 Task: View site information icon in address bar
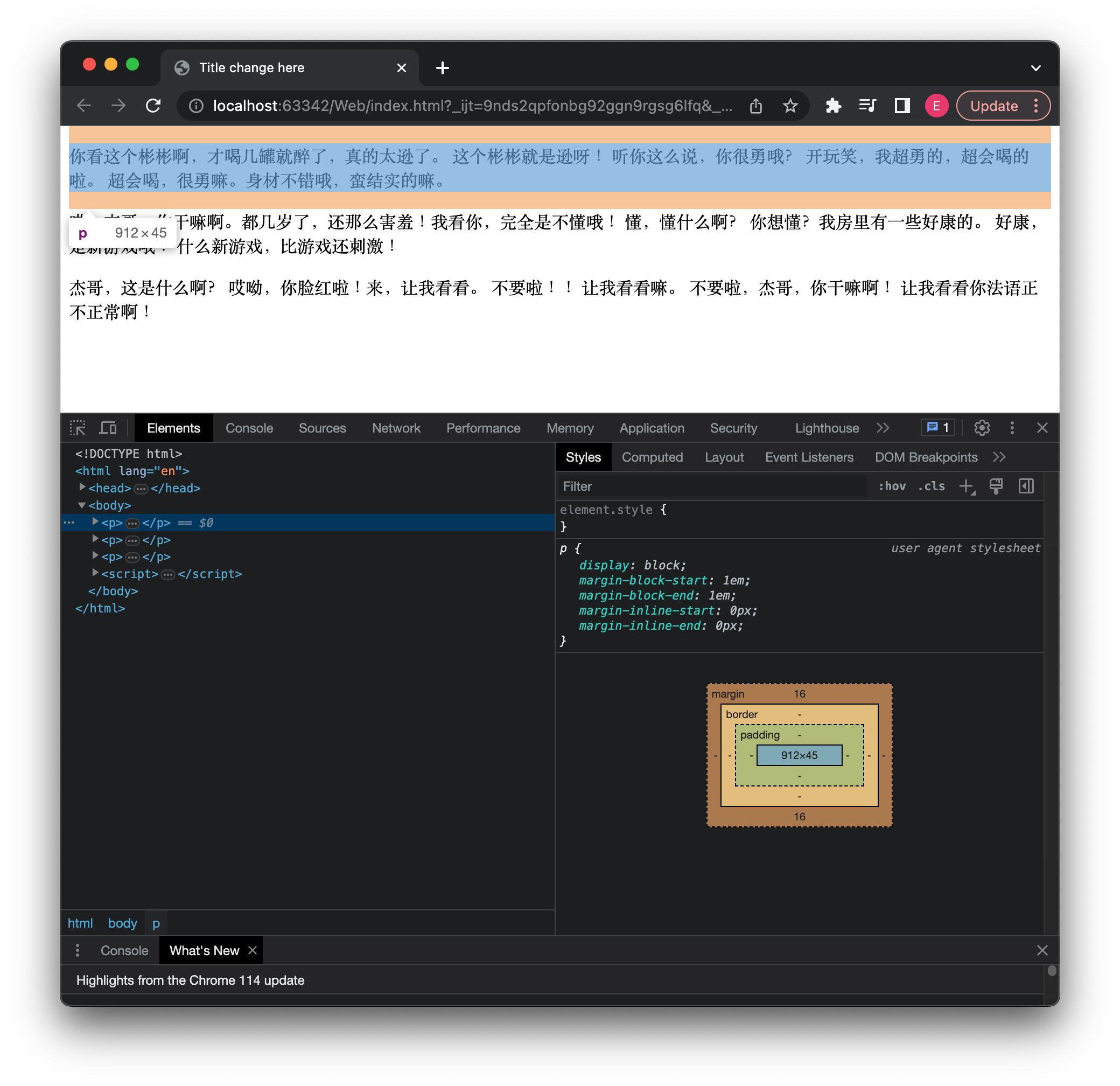[x=196, y=106]
